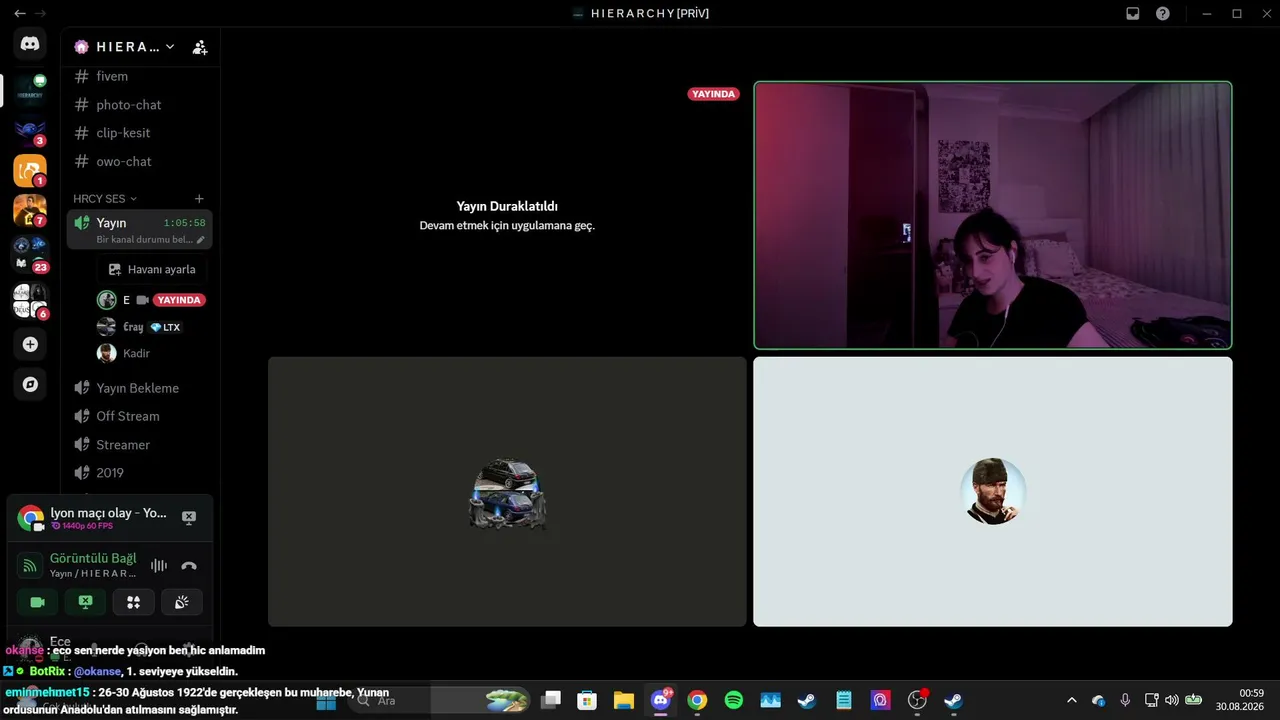Image resolution: width=1280 pixels, height=720 pixels.
Task: Focus the car avatar participant tile
Action: (x=507, y=492)
